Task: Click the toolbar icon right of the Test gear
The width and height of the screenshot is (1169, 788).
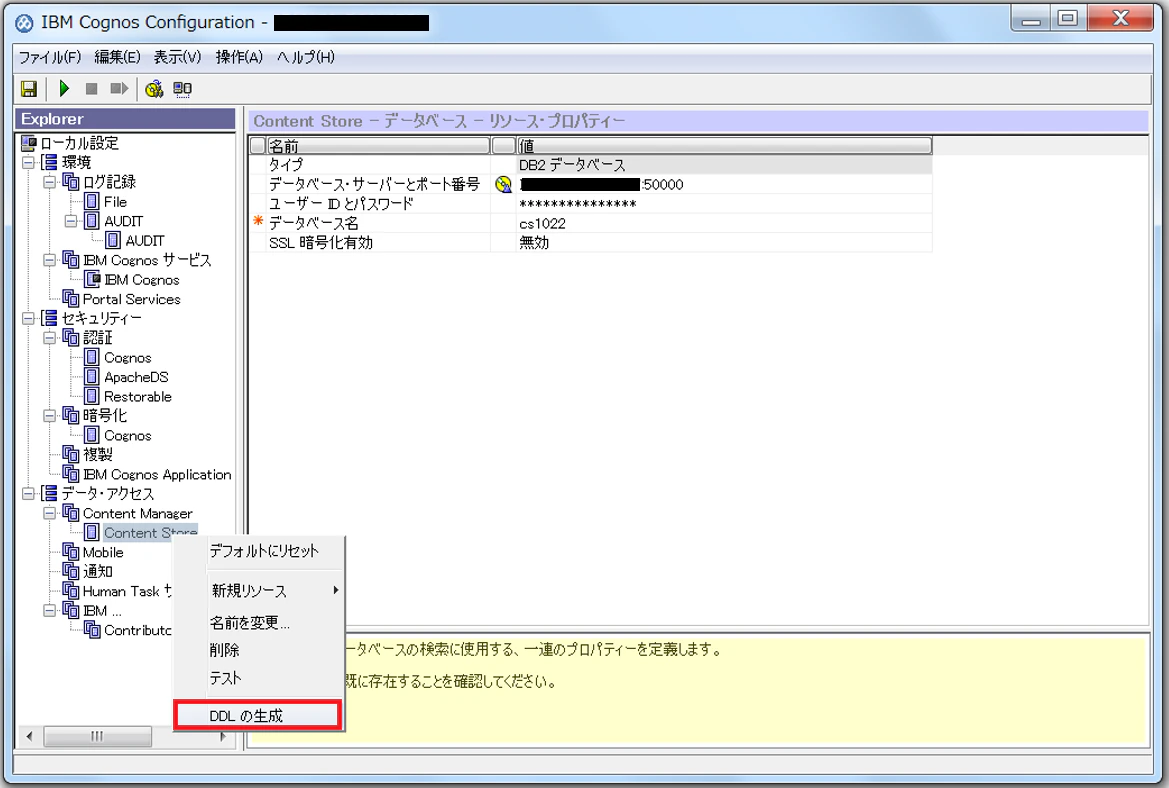Action: [183, 89]
